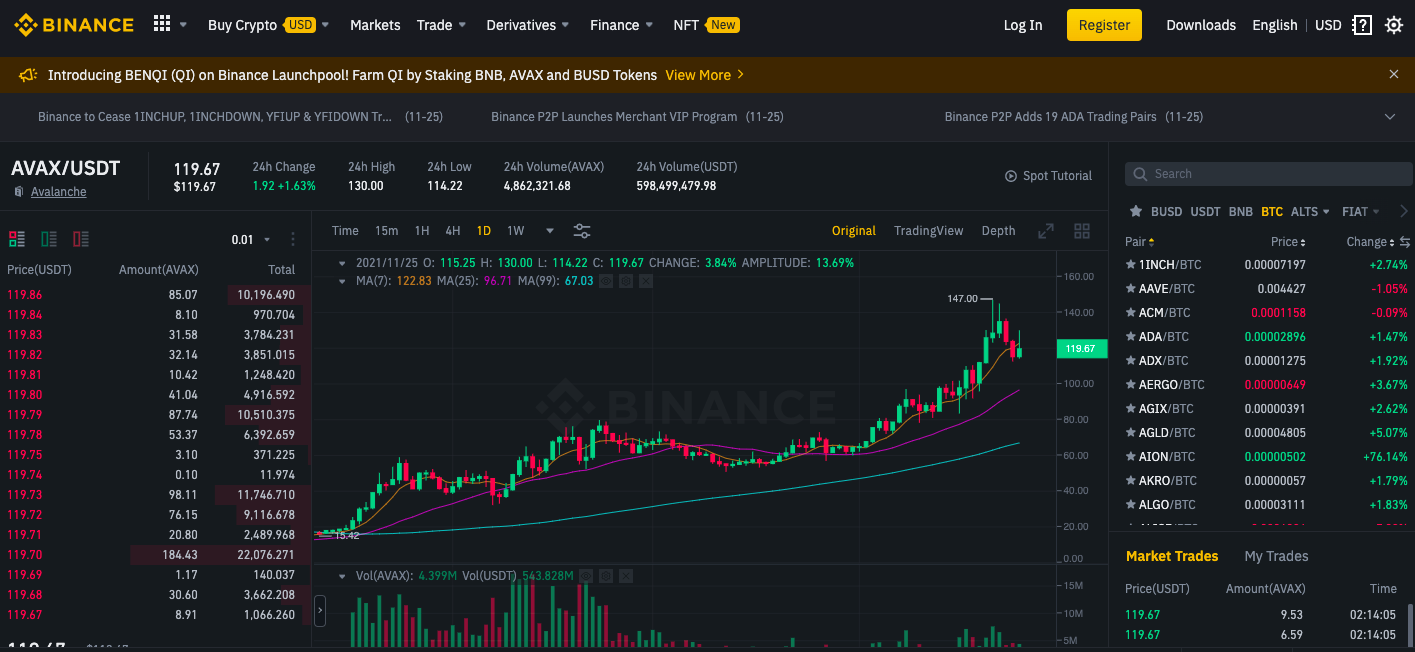The image size is (1415, 652).
Task: Favorite the AION/BTC pair star
Action: point(1131,457)
